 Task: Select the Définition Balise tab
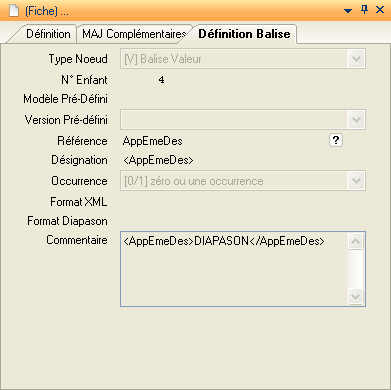[244, 34]
